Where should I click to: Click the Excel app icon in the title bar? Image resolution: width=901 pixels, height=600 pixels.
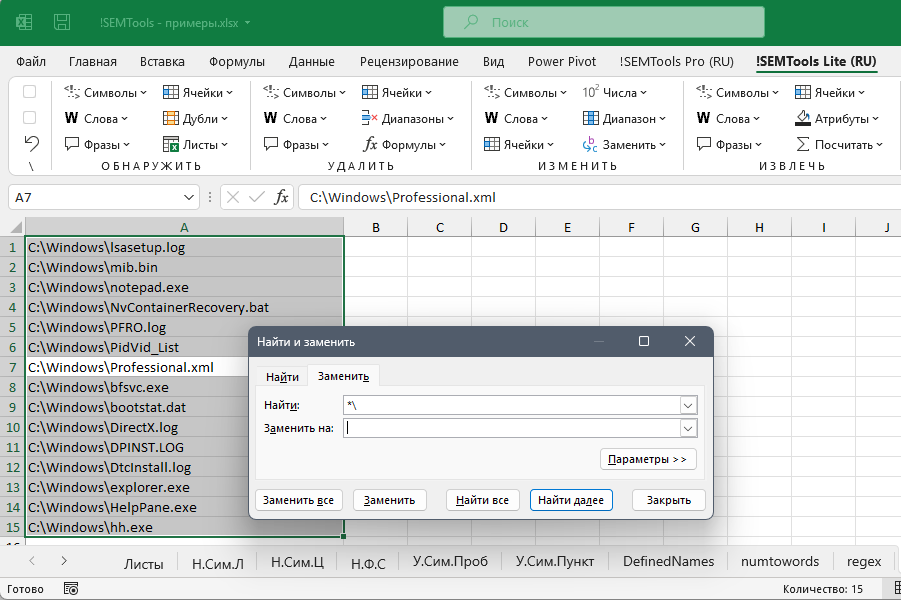24,22
